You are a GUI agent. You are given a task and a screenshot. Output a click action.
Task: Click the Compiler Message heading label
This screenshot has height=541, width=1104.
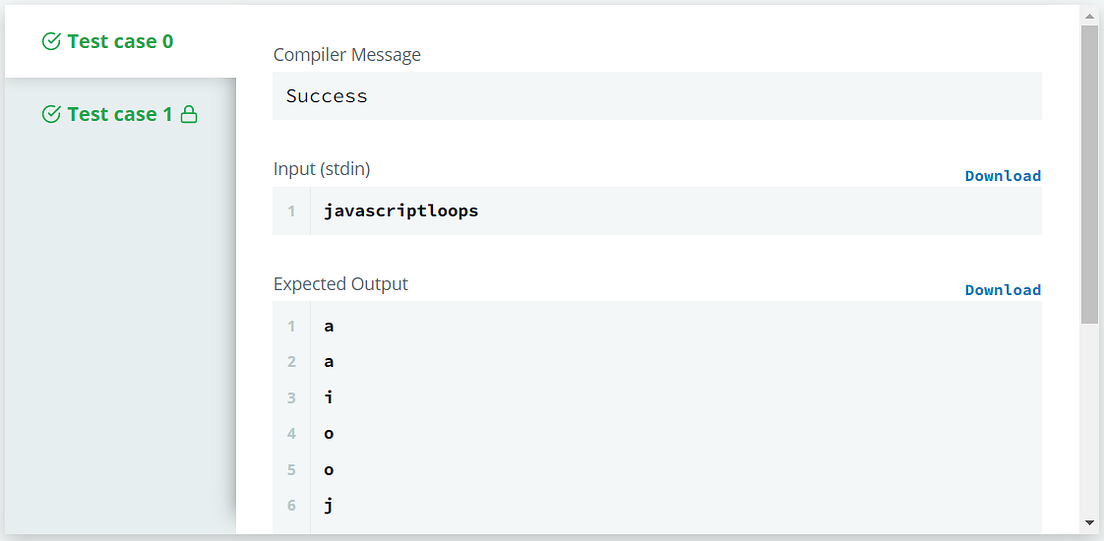[x=347, y=54]
